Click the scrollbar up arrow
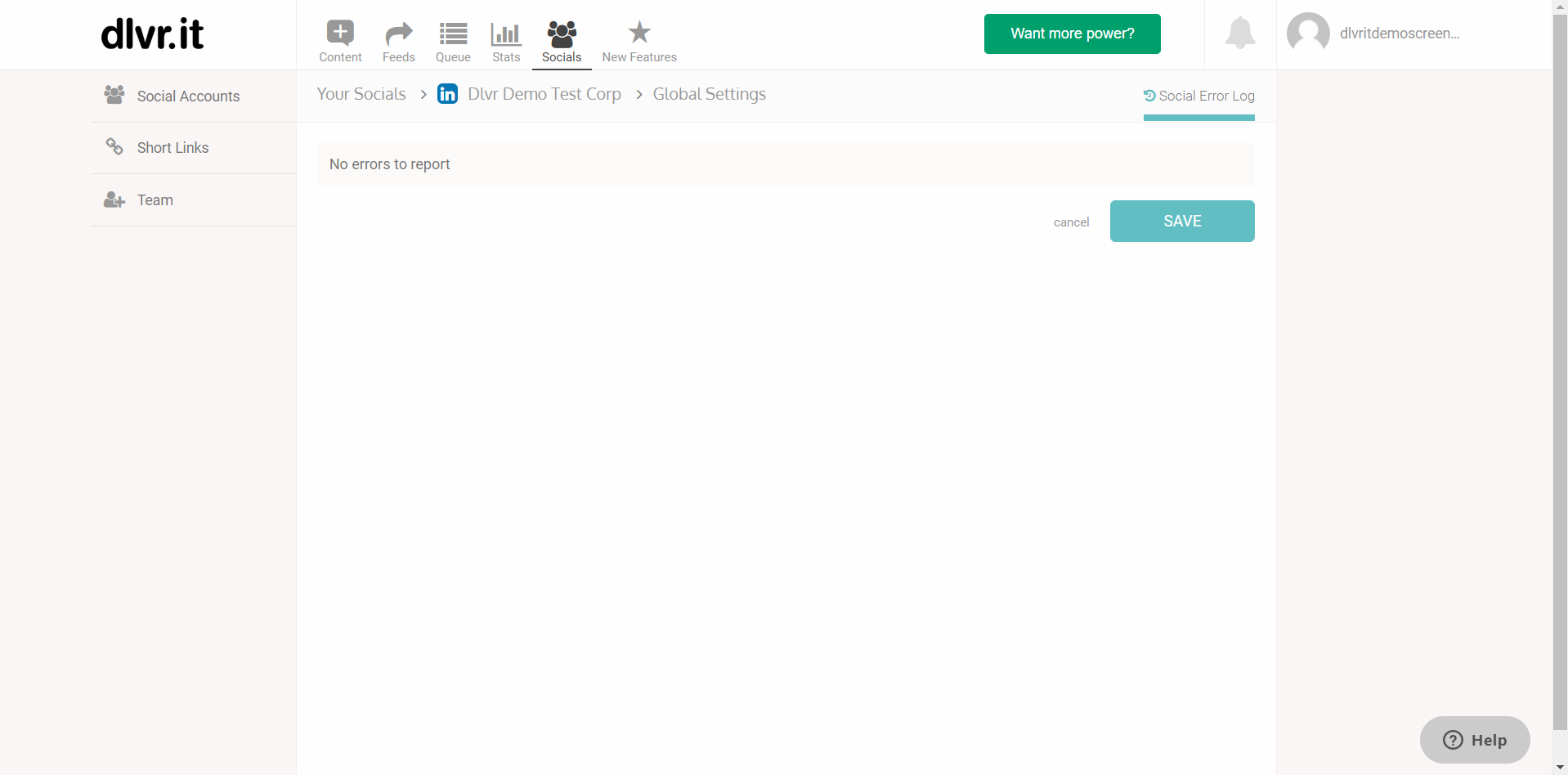This screenshot has height=775, width=1568. [x=1560, y=7]
